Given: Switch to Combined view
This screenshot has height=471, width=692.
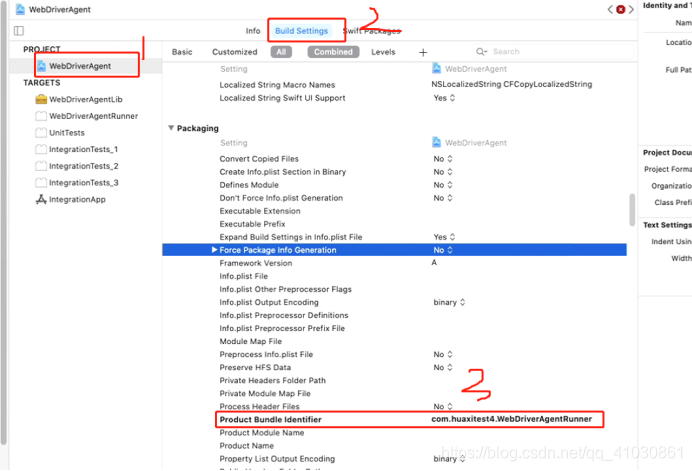Looking at the screenshot, I should point(333,52).
